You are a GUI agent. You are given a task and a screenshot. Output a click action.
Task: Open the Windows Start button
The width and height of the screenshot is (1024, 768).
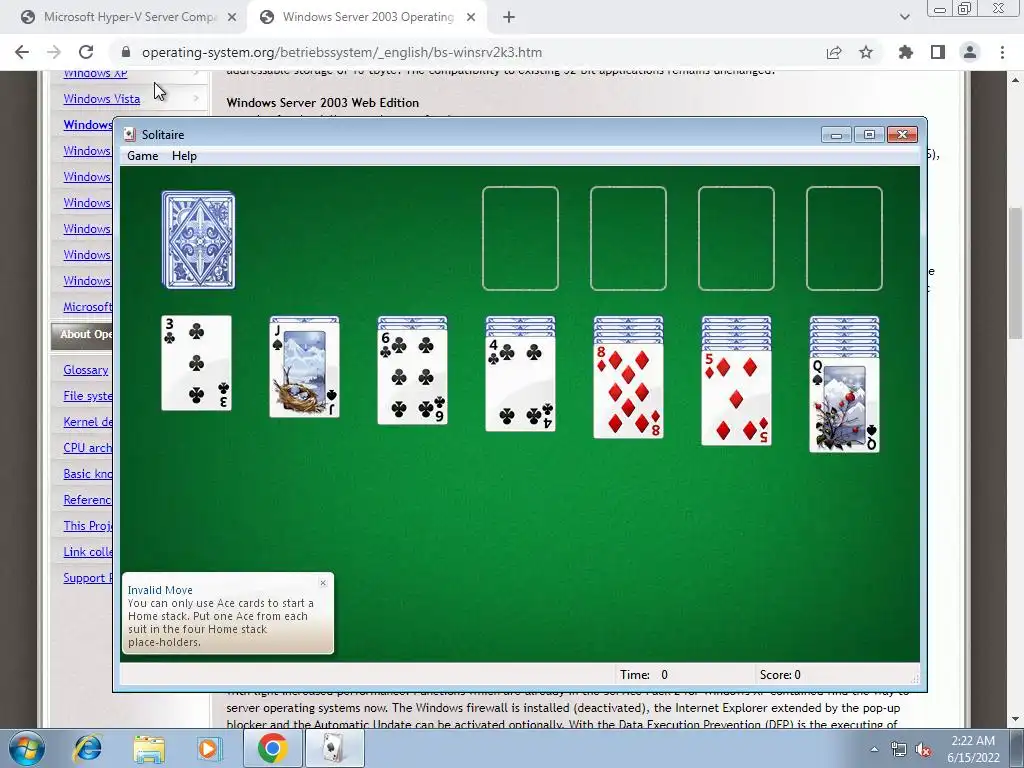tap(26, 748)
